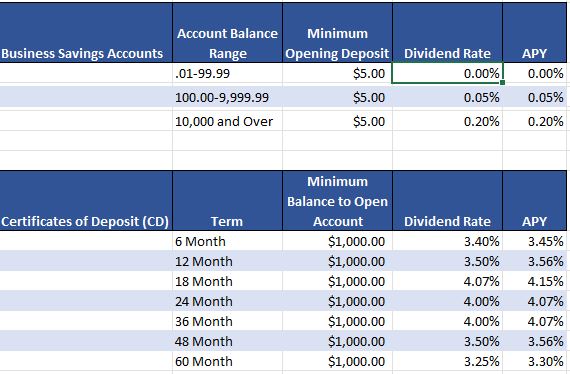570x374 pixels.
Task: Click the Minimum Balance to Open Account header
Action: click(x=337, y=201)
